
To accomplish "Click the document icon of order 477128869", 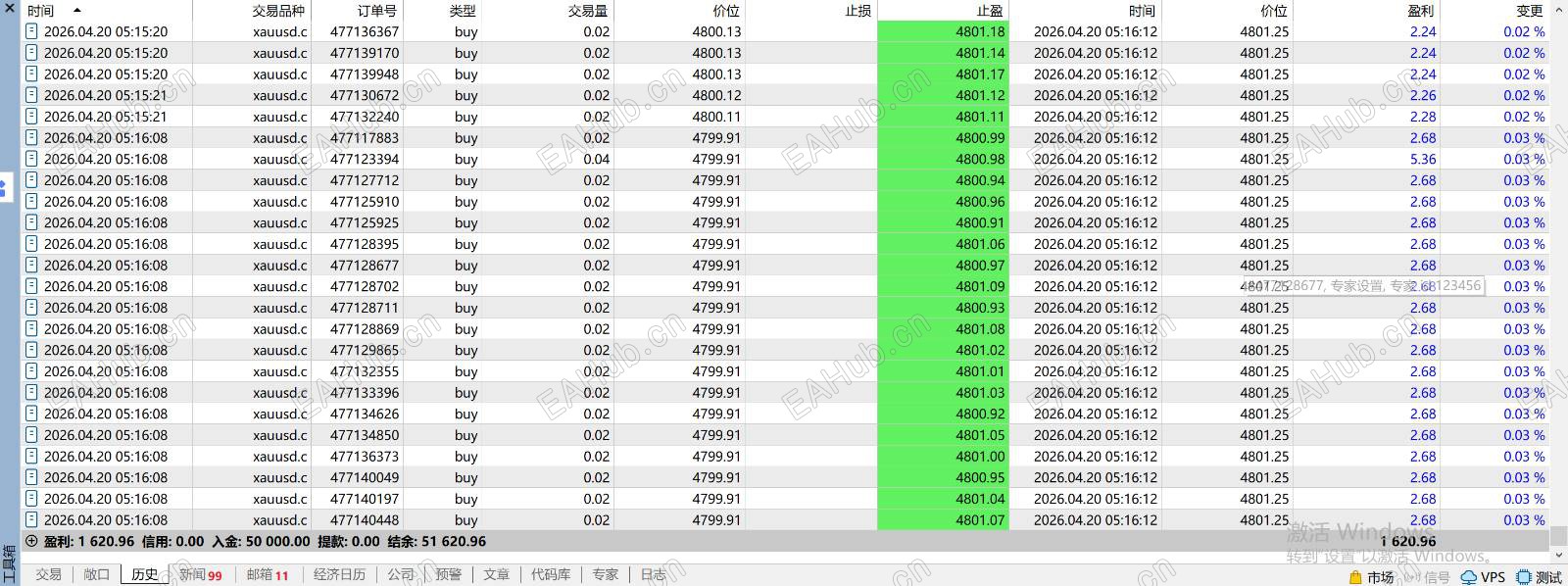I will tap(31, 328).
